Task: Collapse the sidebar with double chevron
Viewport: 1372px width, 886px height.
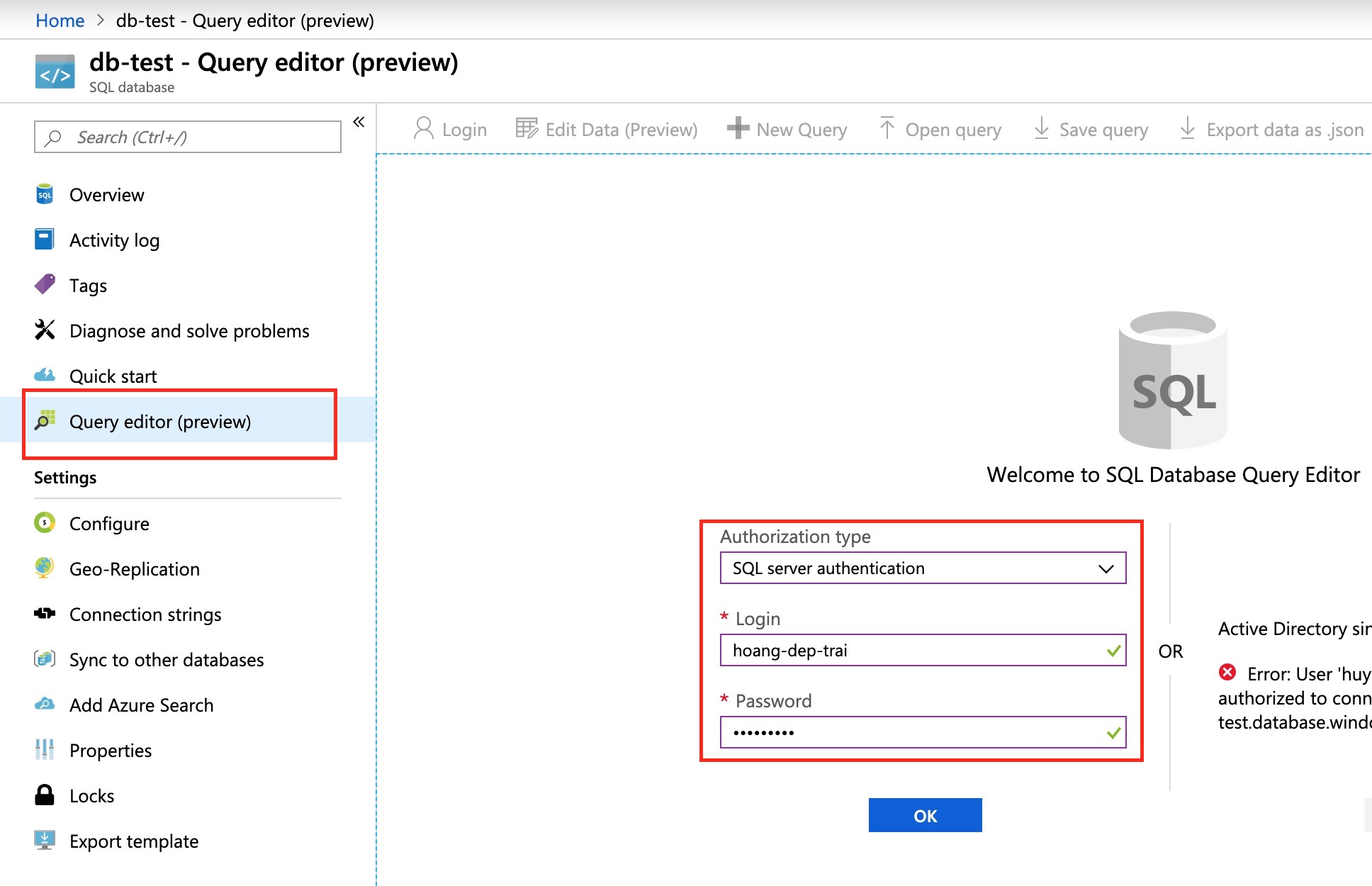Action: click(359, 122)
